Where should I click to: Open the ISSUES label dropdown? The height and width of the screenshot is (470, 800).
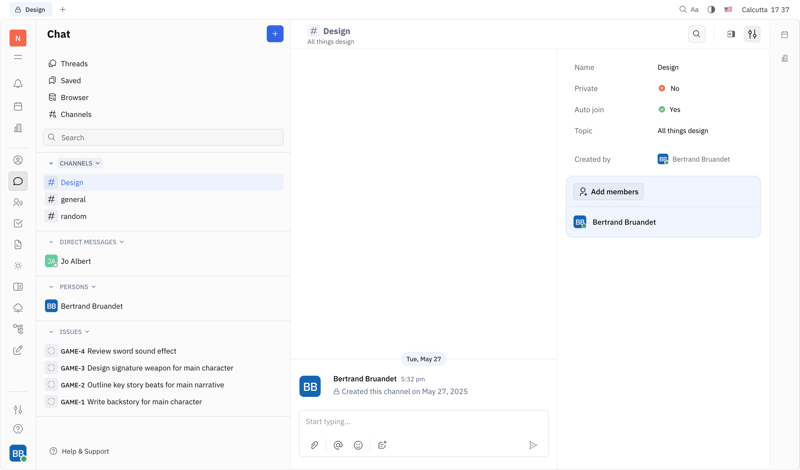pos(74,332)
